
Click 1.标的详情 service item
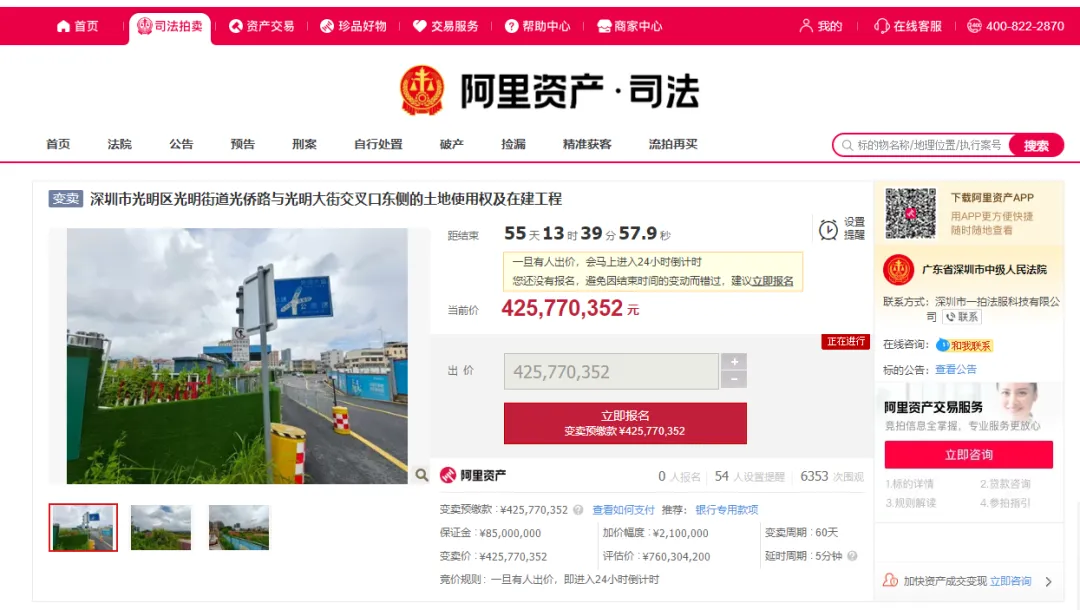coord(909,484)
